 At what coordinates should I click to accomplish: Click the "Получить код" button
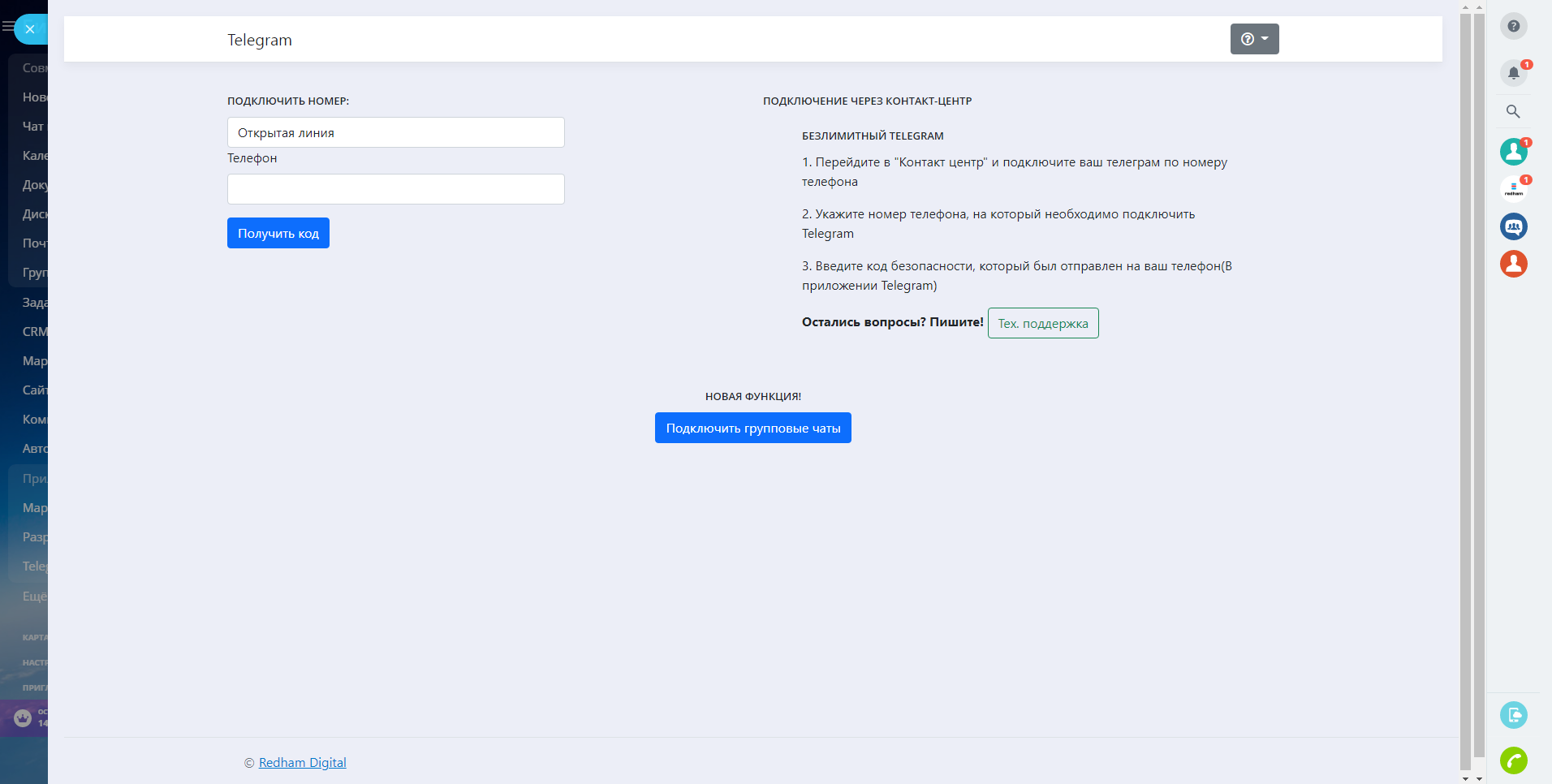pyautogui.click(x=278, y=233)
